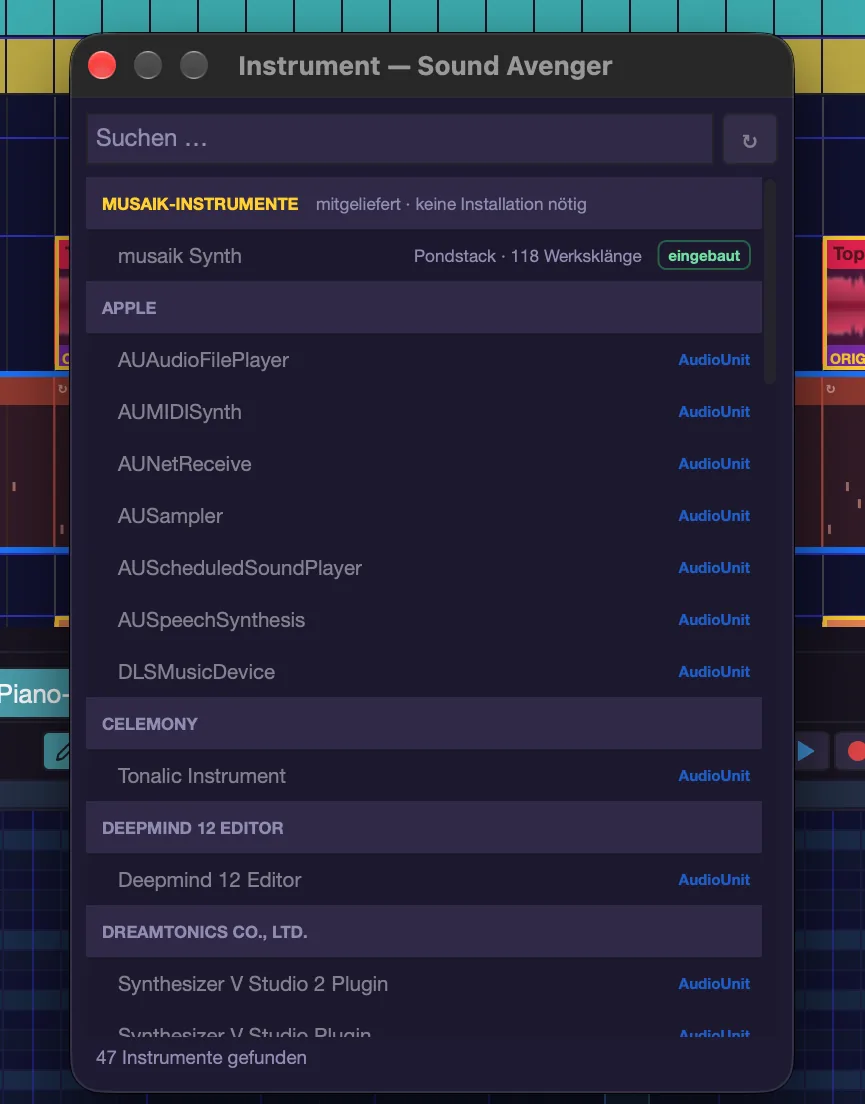This screenshot has height=1104, width=865.
Task: Click the CELEMONY group header
Action: pos(424,724)
